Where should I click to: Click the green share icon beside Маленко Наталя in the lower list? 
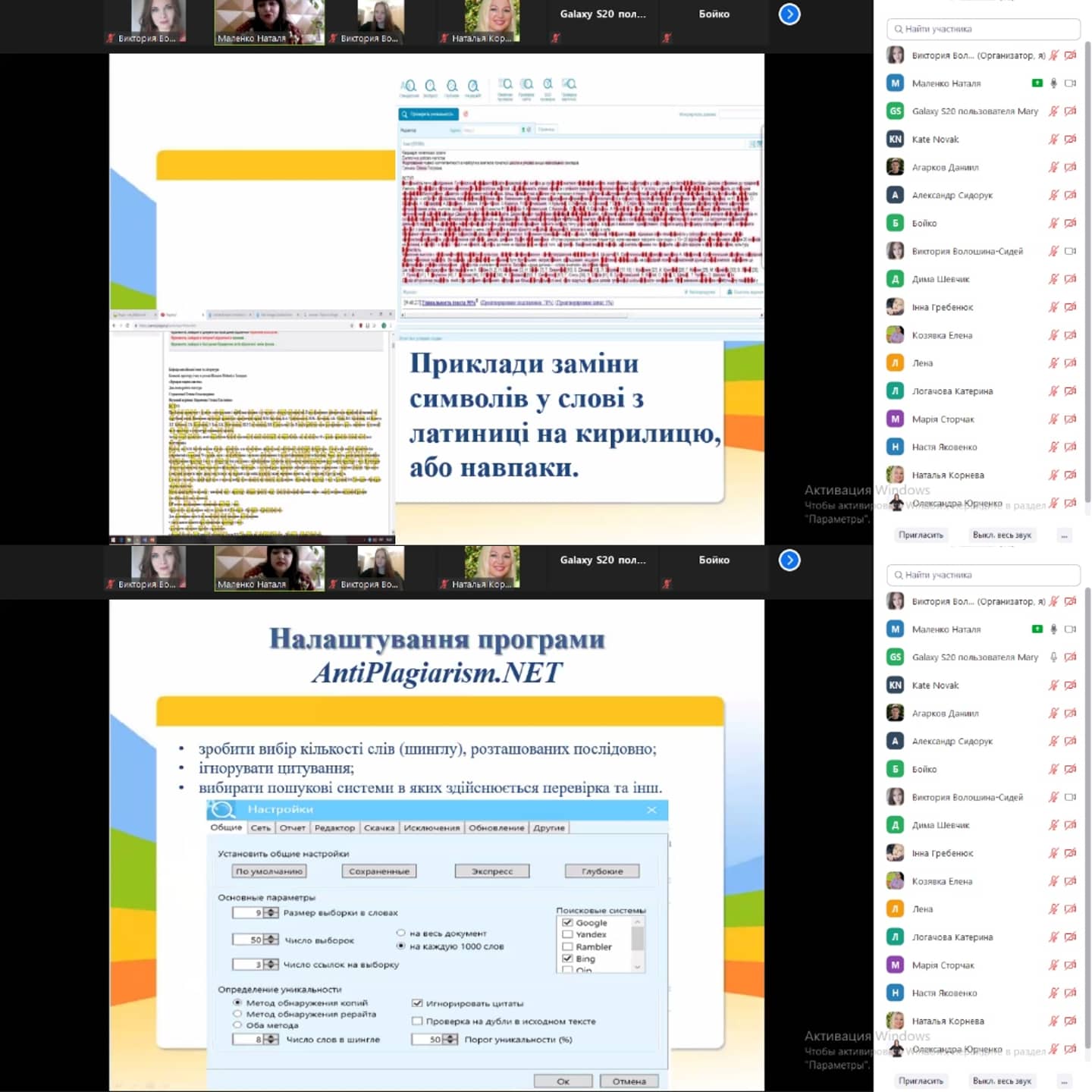point(1037,629)
